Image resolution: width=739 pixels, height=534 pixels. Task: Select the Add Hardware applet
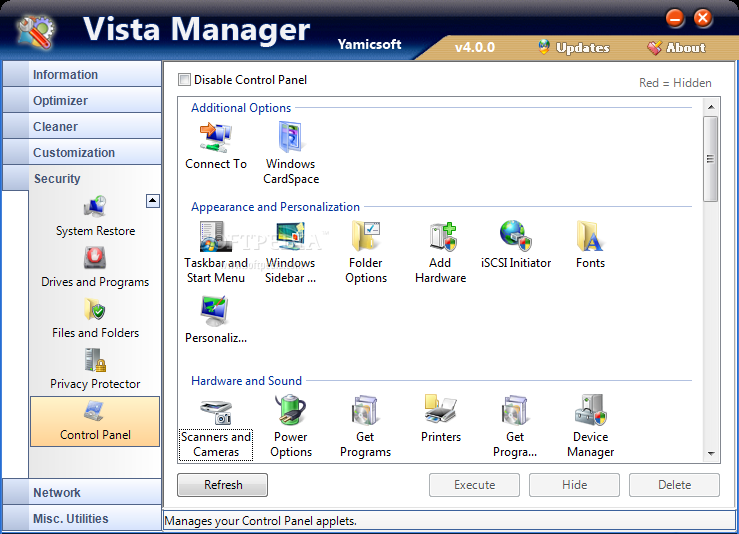pyautogui.click(x=441, y=253)
